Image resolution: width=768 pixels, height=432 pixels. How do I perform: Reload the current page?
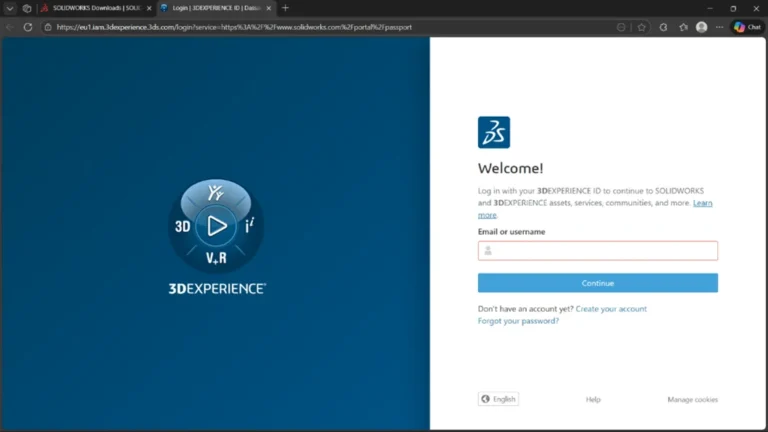pyautogui.click(x=28, y=27)
